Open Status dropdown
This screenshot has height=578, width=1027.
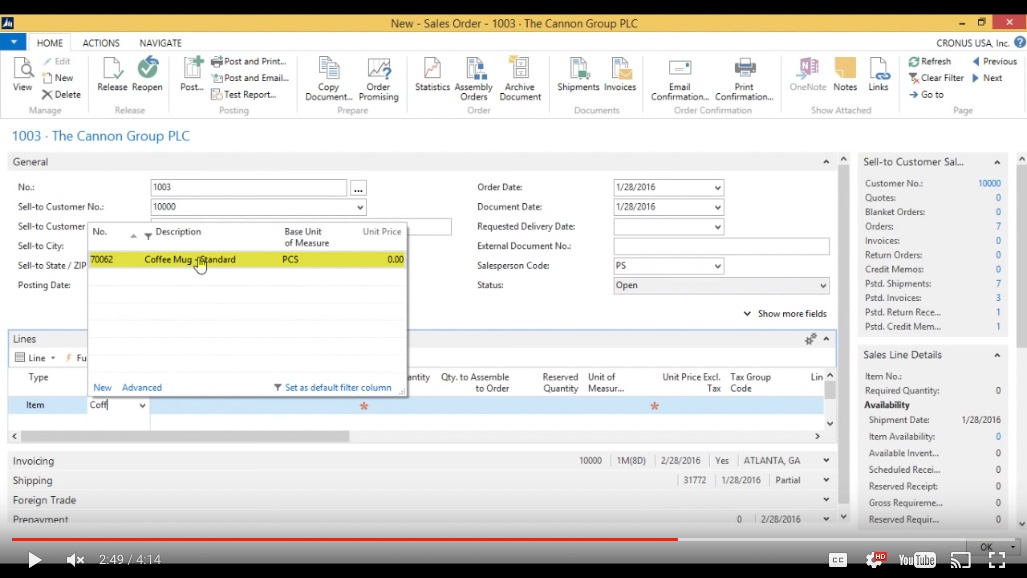(823, 286)
